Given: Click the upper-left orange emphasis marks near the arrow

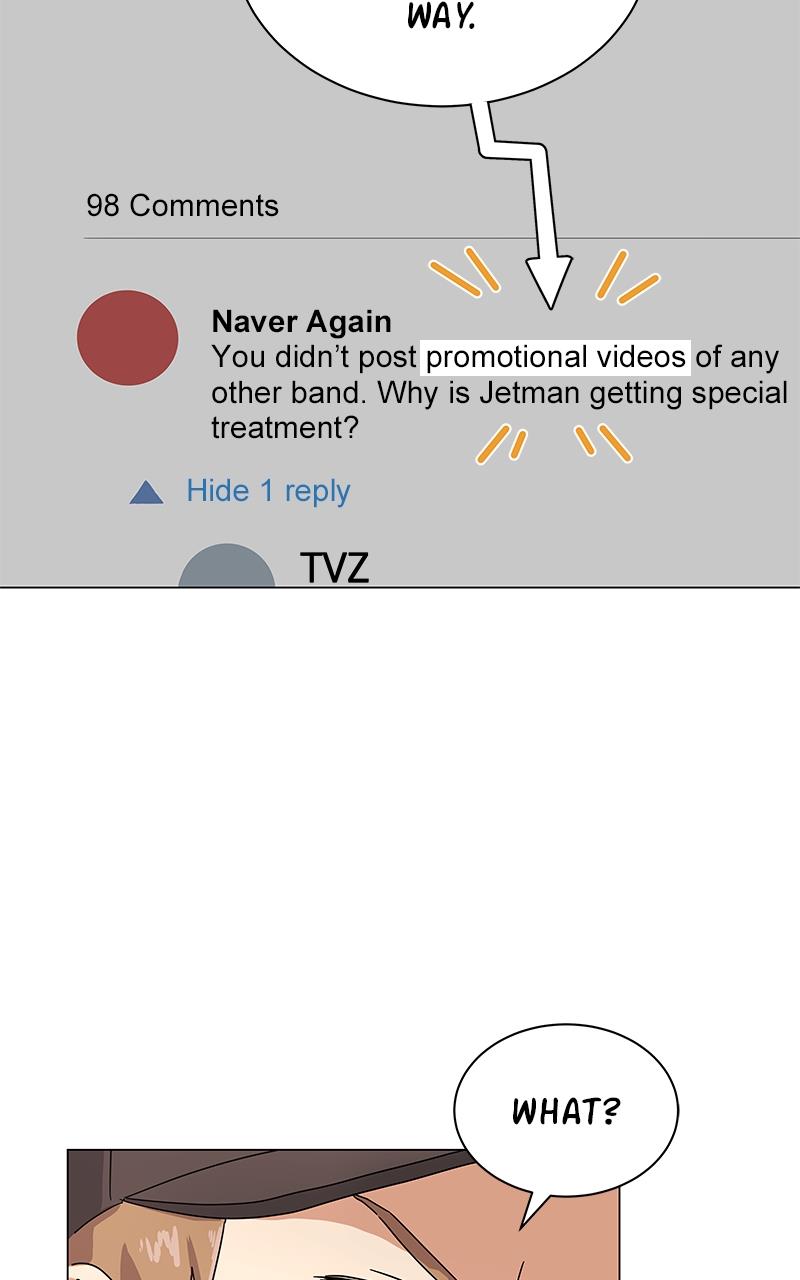Looking at the screenshot, I should coord(465,271).
